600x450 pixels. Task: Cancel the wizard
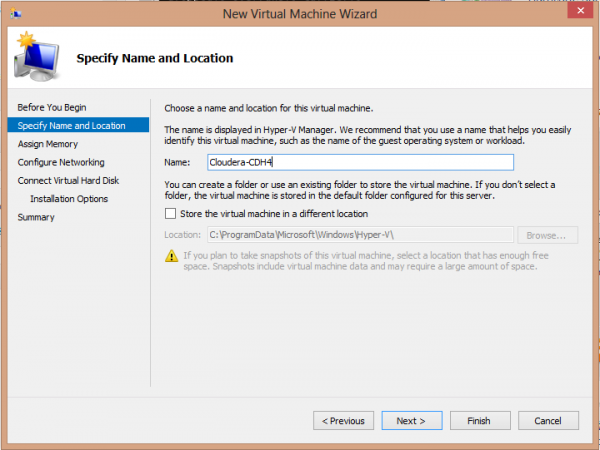[x=548, y=421]
